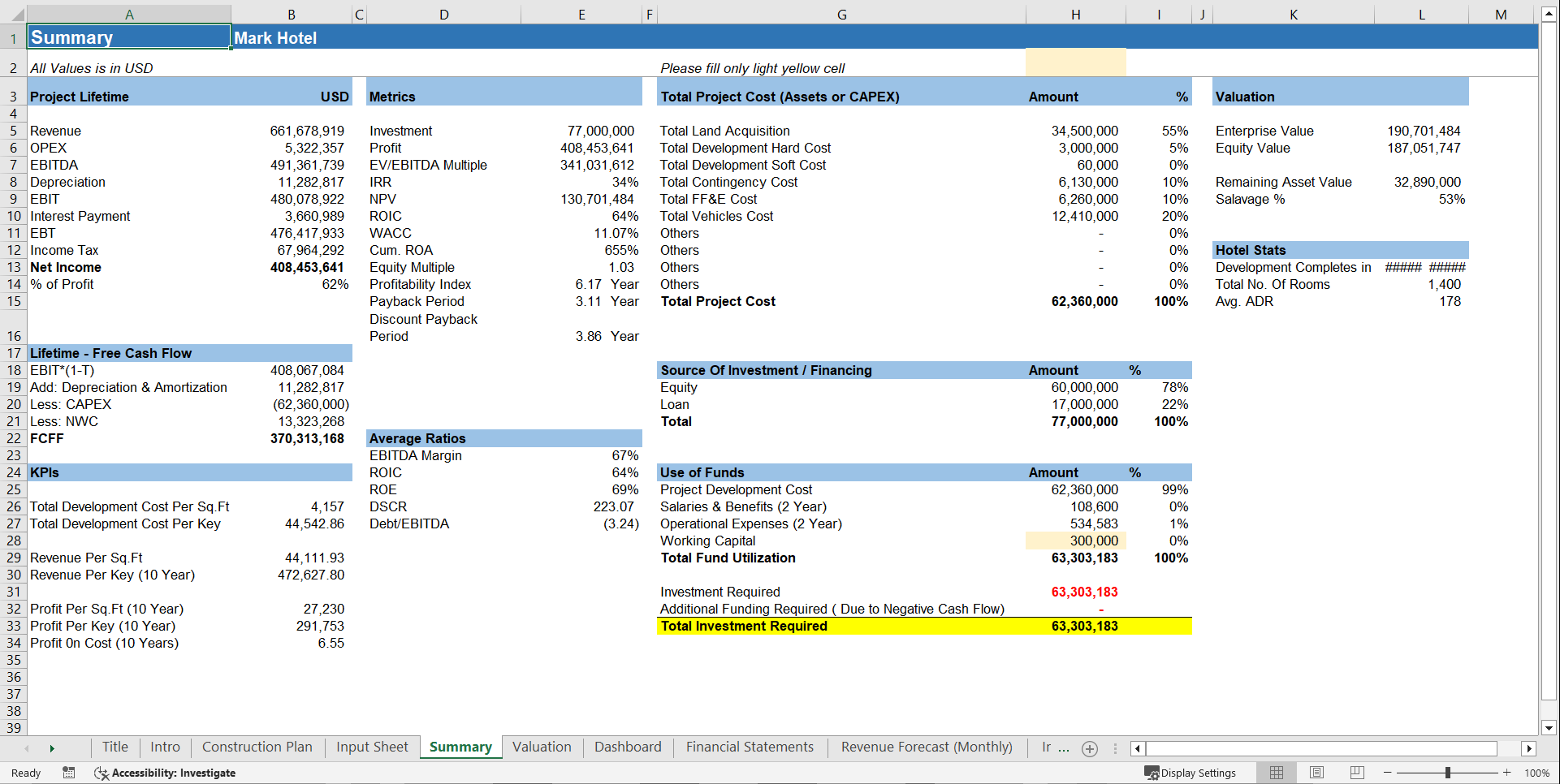Select the yellow Working Capital cell
Viewport: 1560px width, 784px height.
tap(1075, 541)
